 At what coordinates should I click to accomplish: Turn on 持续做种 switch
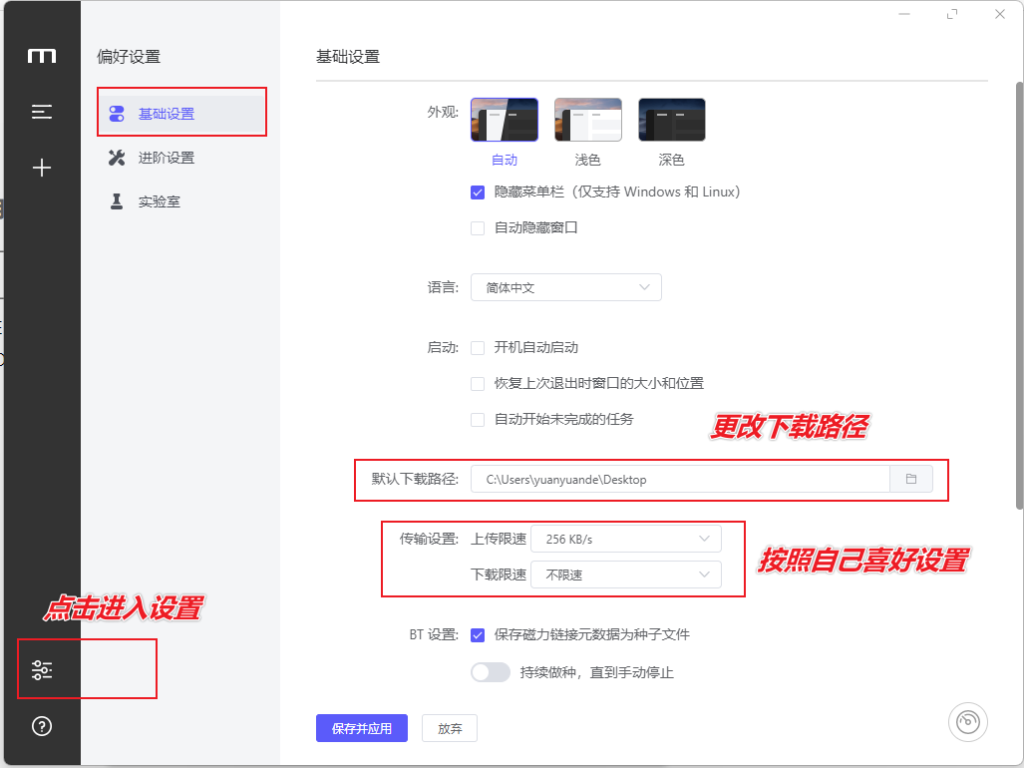[490, 672]
